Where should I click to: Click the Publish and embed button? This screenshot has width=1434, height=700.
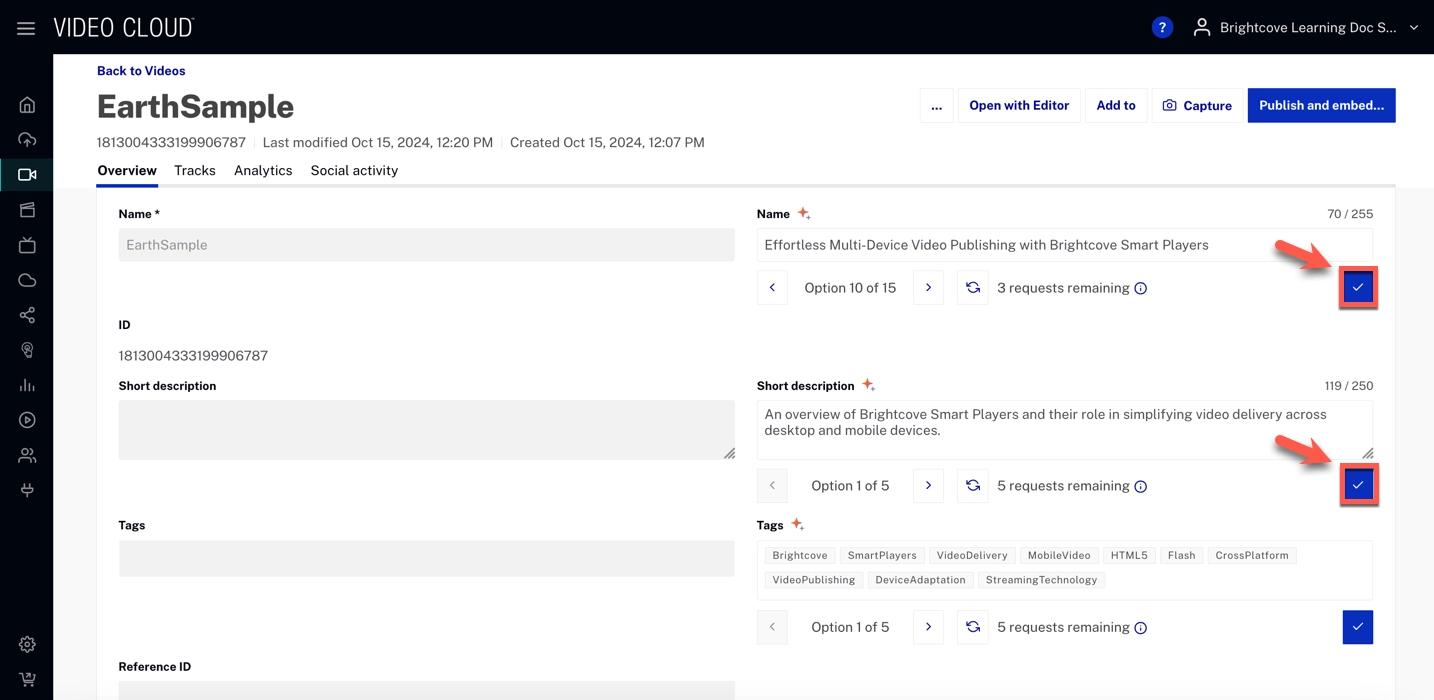[1320, 106]
